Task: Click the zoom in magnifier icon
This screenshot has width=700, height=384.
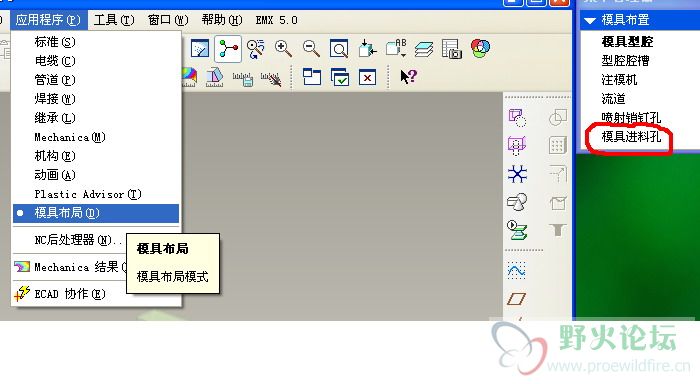Action: 283,48
